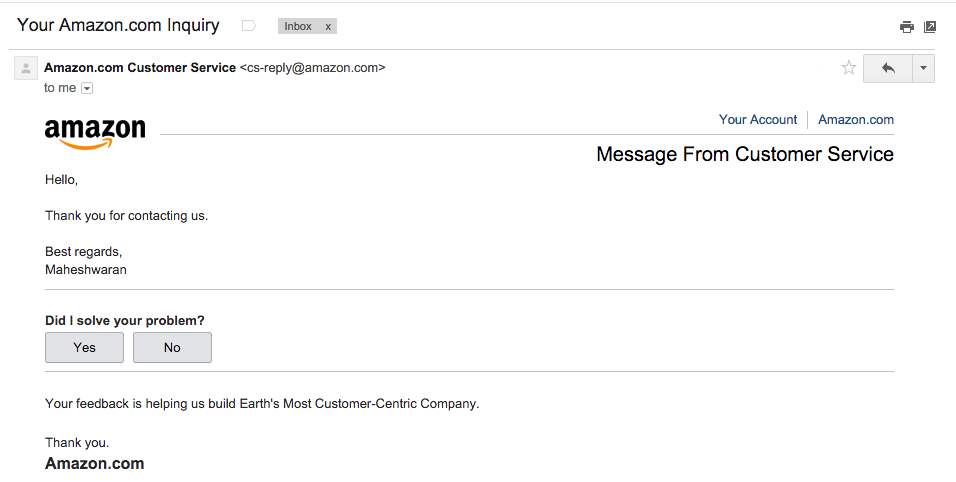Click the reply arrow button

click(x=887, y=68)
